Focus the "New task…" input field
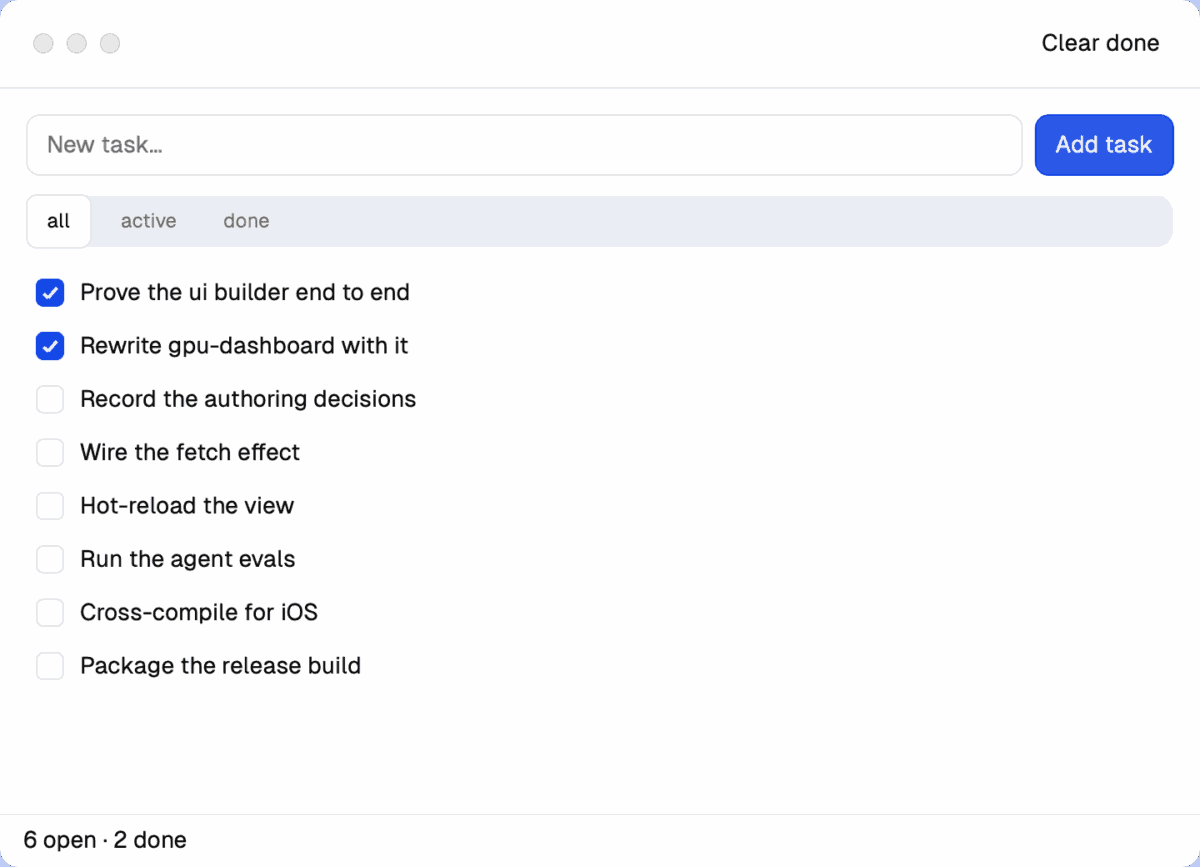1200x867 pixels. 524,145
